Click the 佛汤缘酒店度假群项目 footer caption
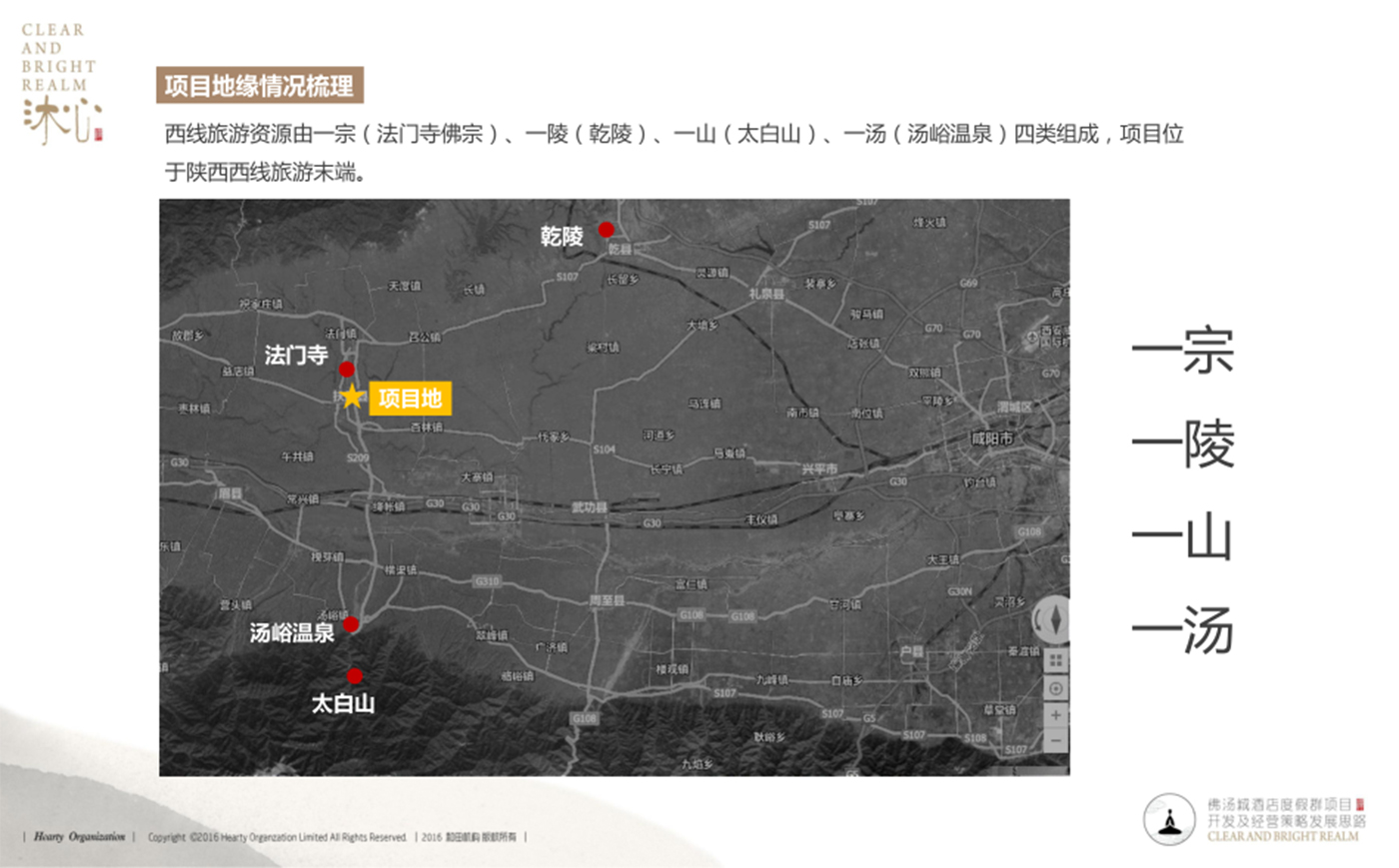 click(1280, 804)
